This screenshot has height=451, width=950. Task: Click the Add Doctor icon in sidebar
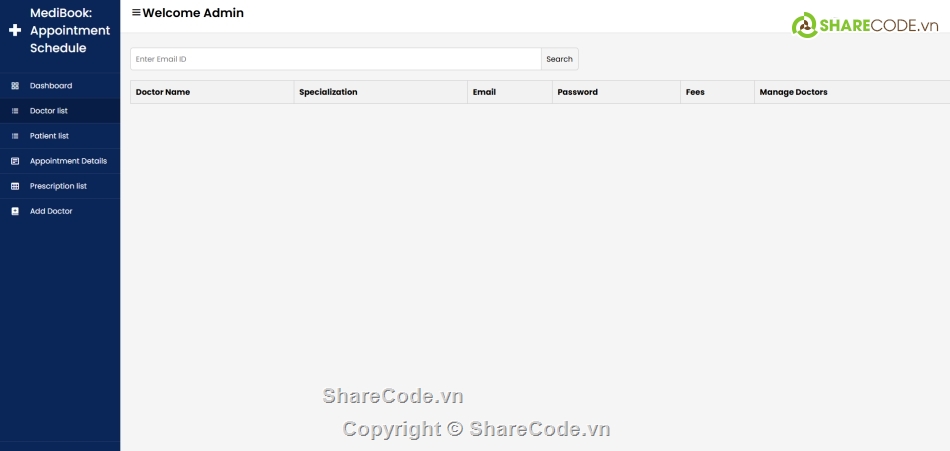pos(15,211)
